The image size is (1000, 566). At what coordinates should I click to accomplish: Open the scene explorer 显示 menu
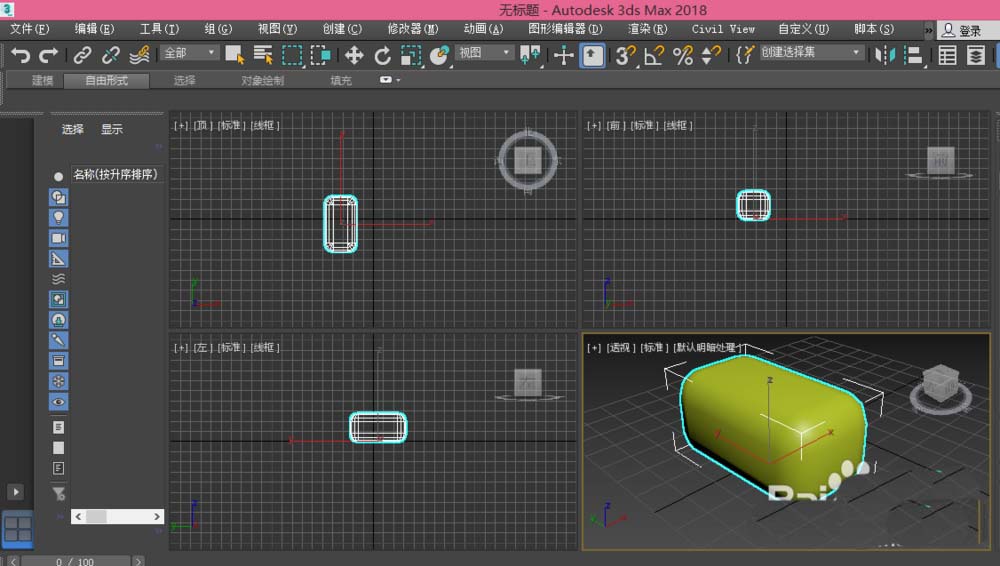(112, 130)
